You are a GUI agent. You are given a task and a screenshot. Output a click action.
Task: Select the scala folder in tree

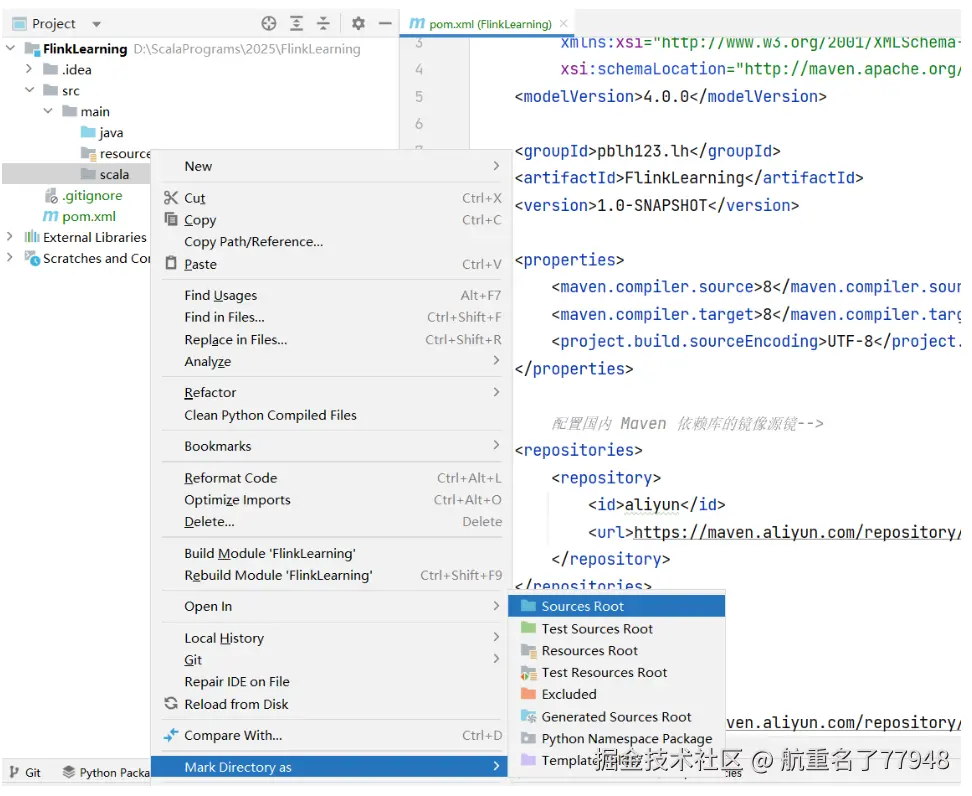point(76,174)
